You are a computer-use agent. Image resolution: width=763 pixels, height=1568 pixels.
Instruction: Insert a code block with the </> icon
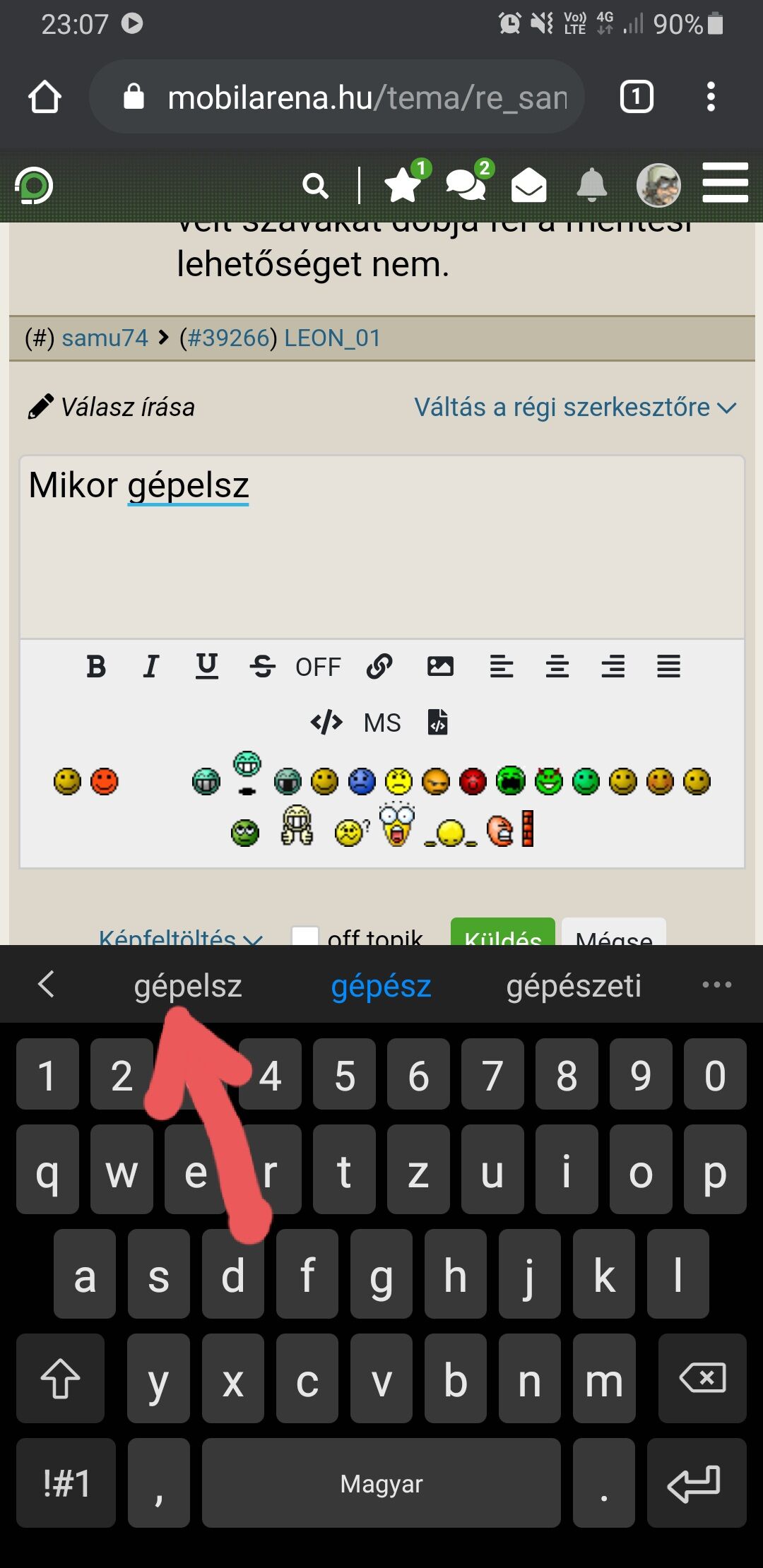click(326, 723)
